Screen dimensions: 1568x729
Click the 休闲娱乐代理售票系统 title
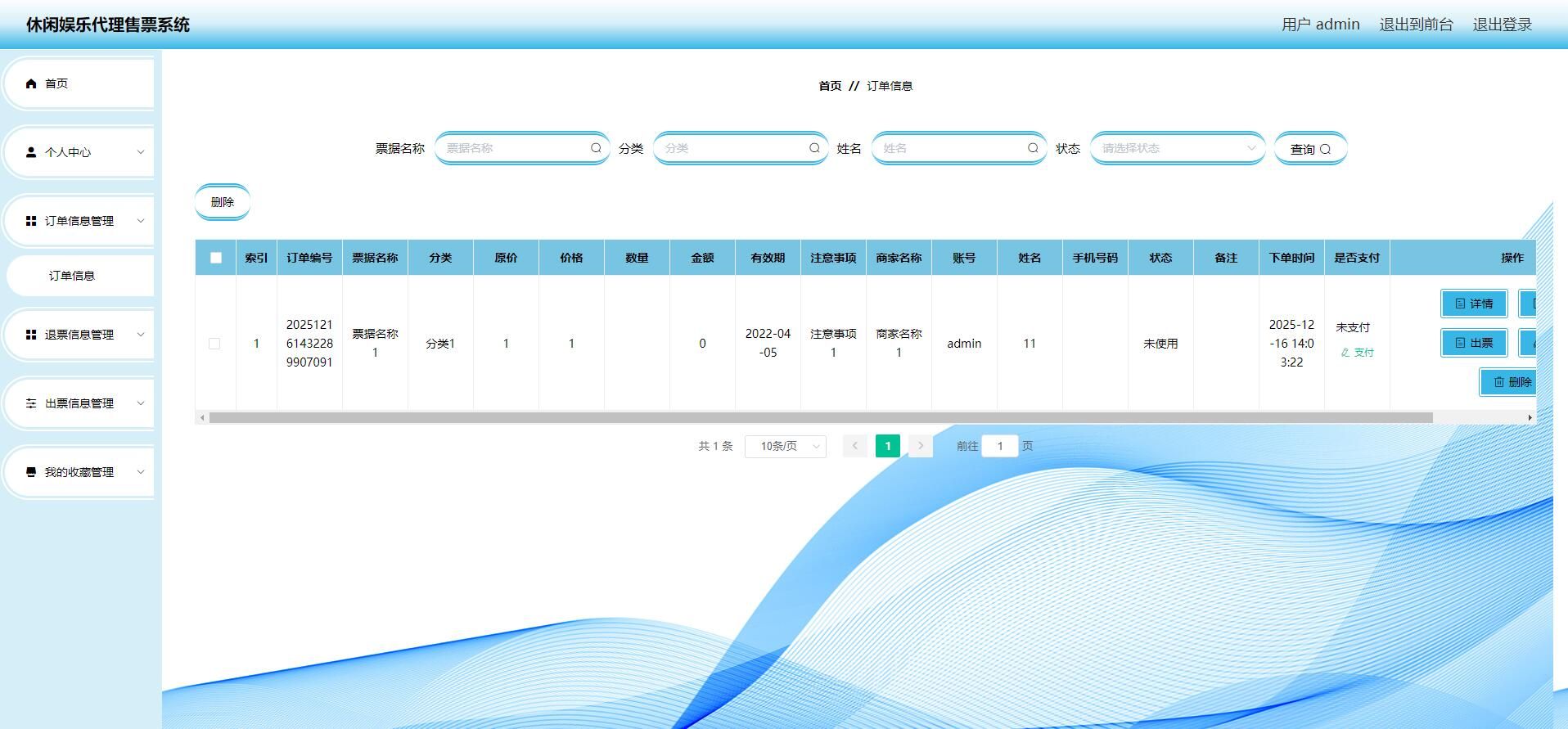[x=108, y=25]
